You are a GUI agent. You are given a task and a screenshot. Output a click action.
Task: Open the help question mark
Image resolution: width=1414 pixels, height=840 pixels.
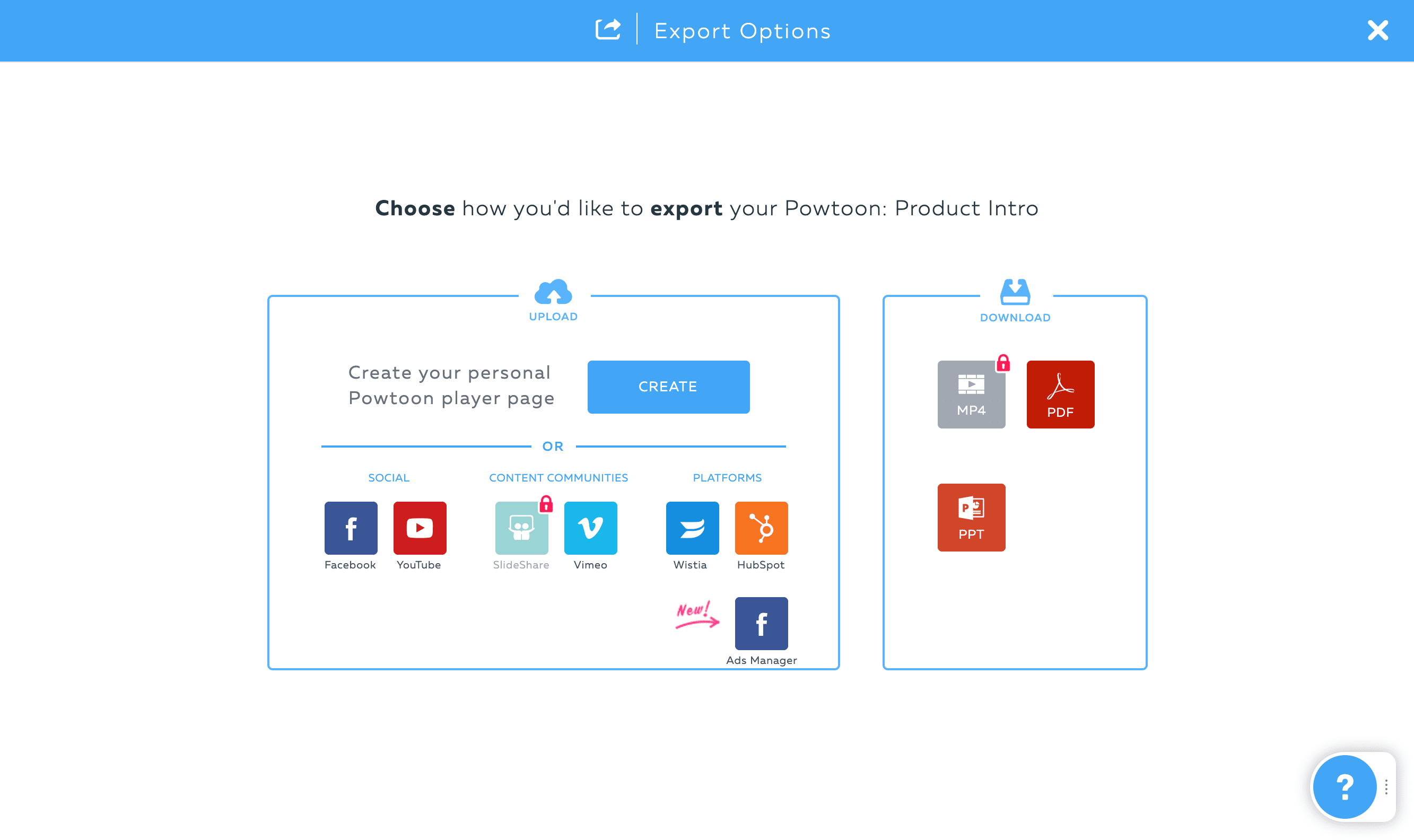(1345, 786)
